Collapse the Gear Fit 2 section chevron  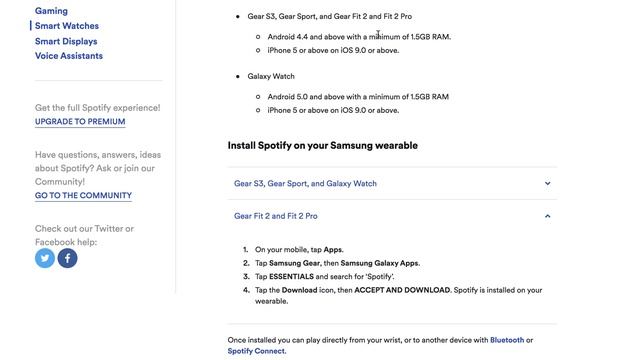tap(547, 216)
